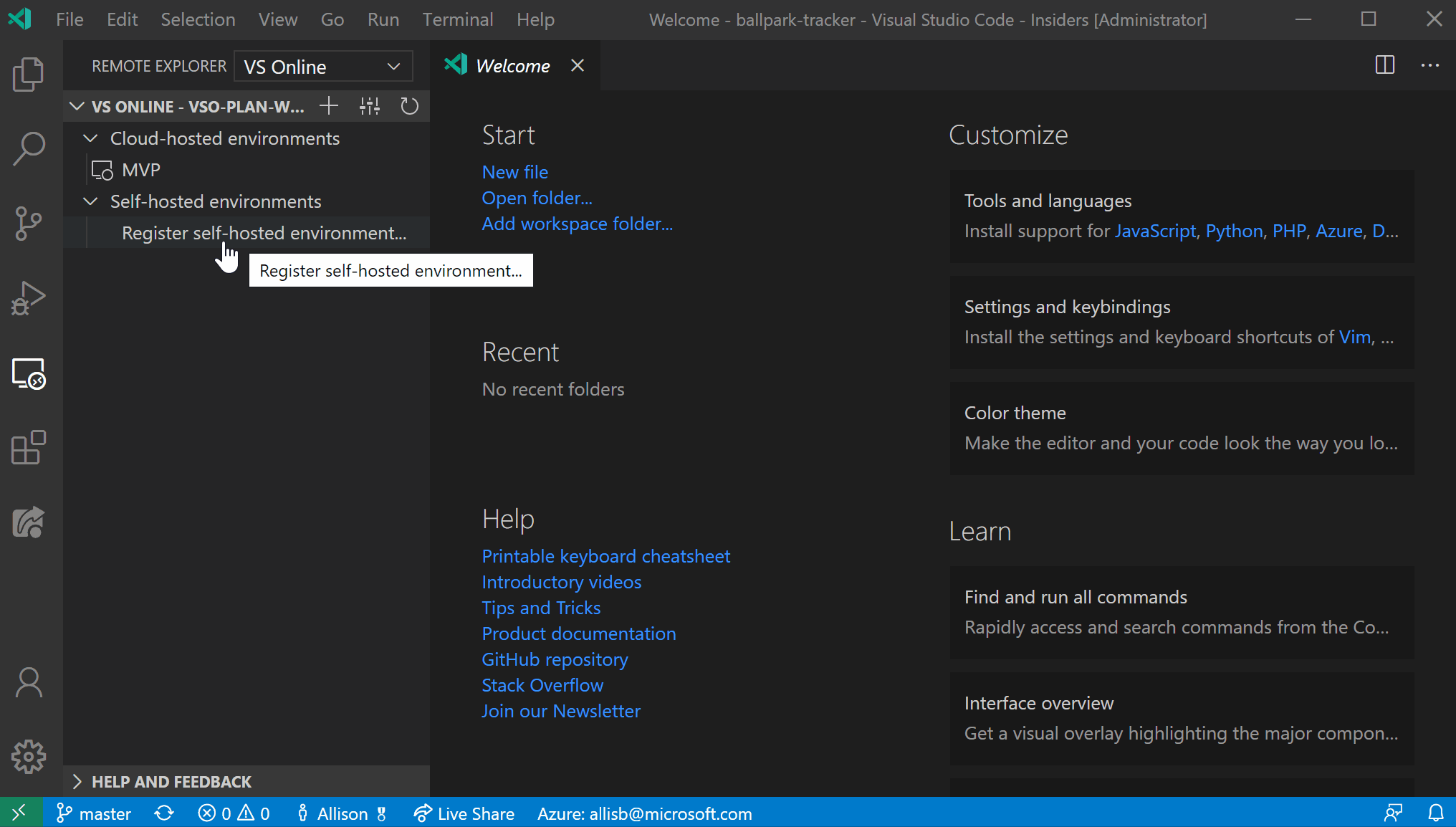Open the Run and Debug view
The height and width of the screenshot is (827, 1456).
point(29,298)
